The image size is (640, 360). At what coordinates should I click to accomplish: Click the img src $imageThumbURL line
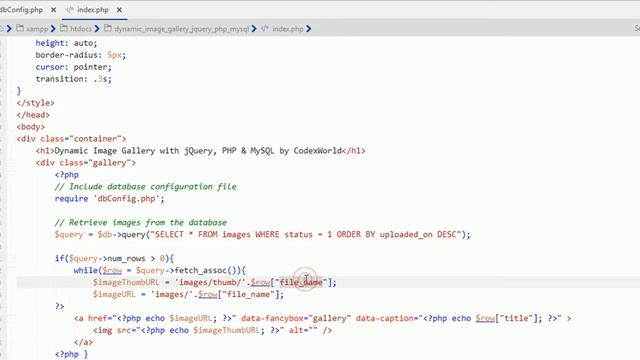click(212, 330)
